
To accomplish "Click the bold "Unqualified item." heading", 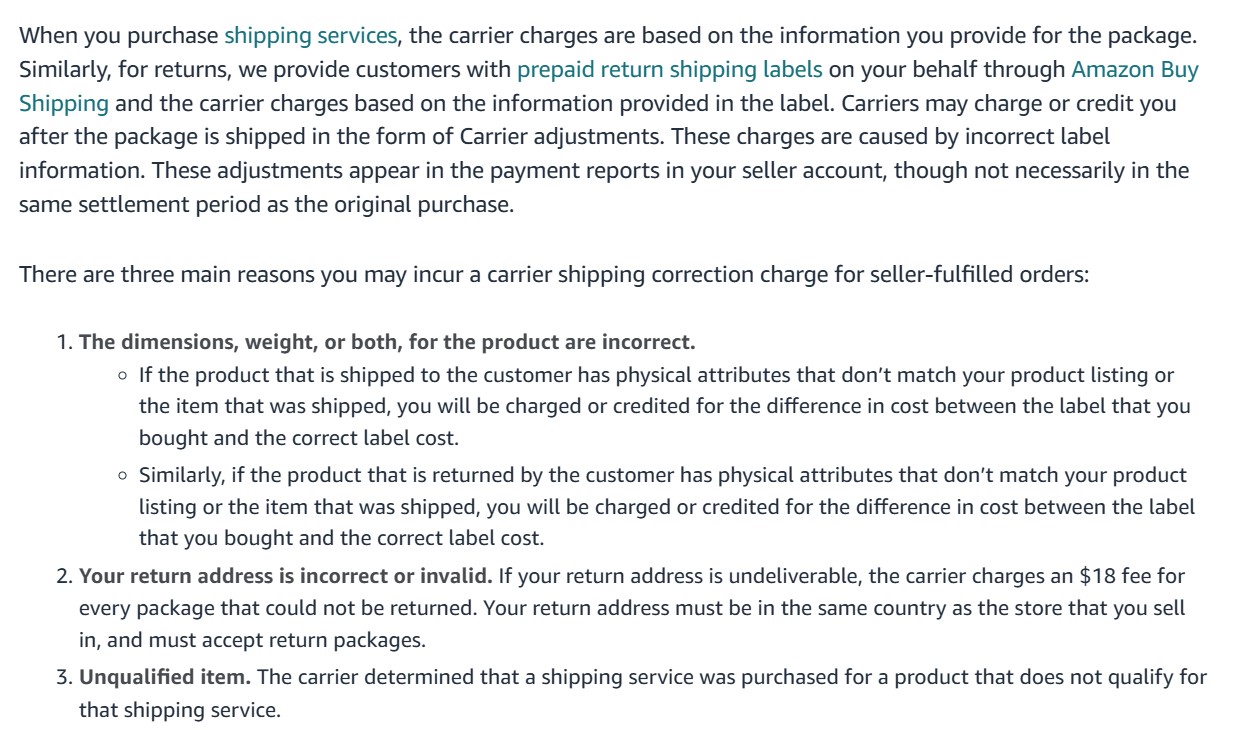I will [165, 677].
